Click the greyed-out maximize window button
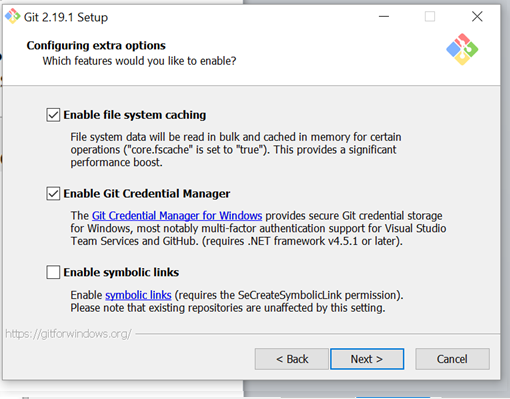Screen dimensions: 510x399 [430, 16]
